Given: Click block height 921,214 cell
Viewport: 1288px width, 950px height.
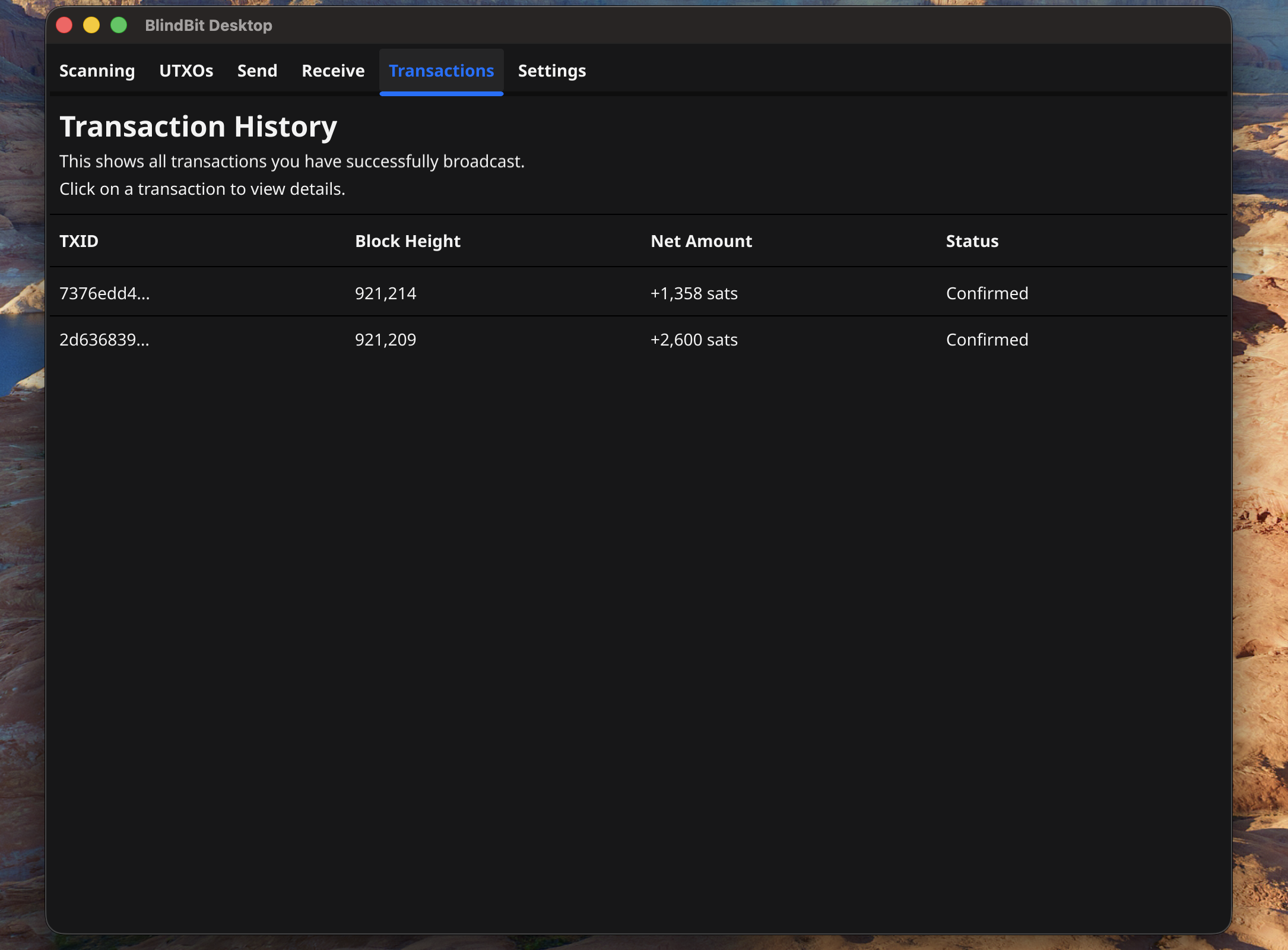Looking at the screenshot, I should pos(385,293).
